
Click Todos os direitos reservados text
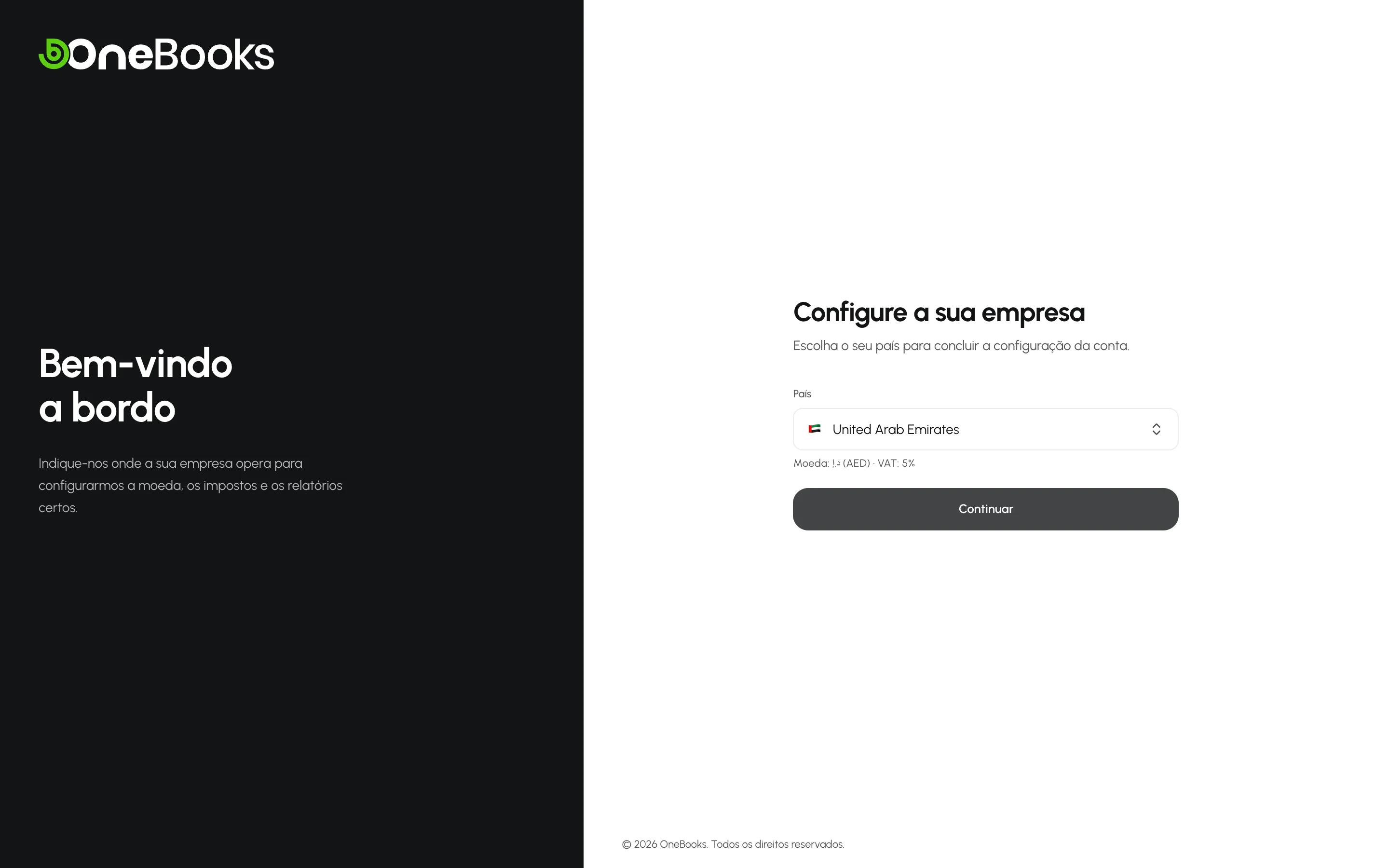tap(778, 844)
